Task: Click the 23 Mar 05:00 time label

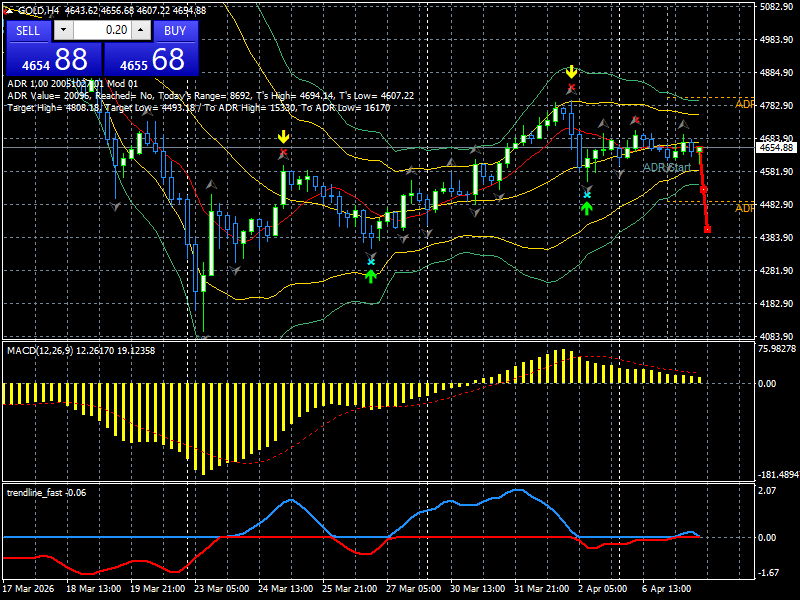Action: coord(221,588)
